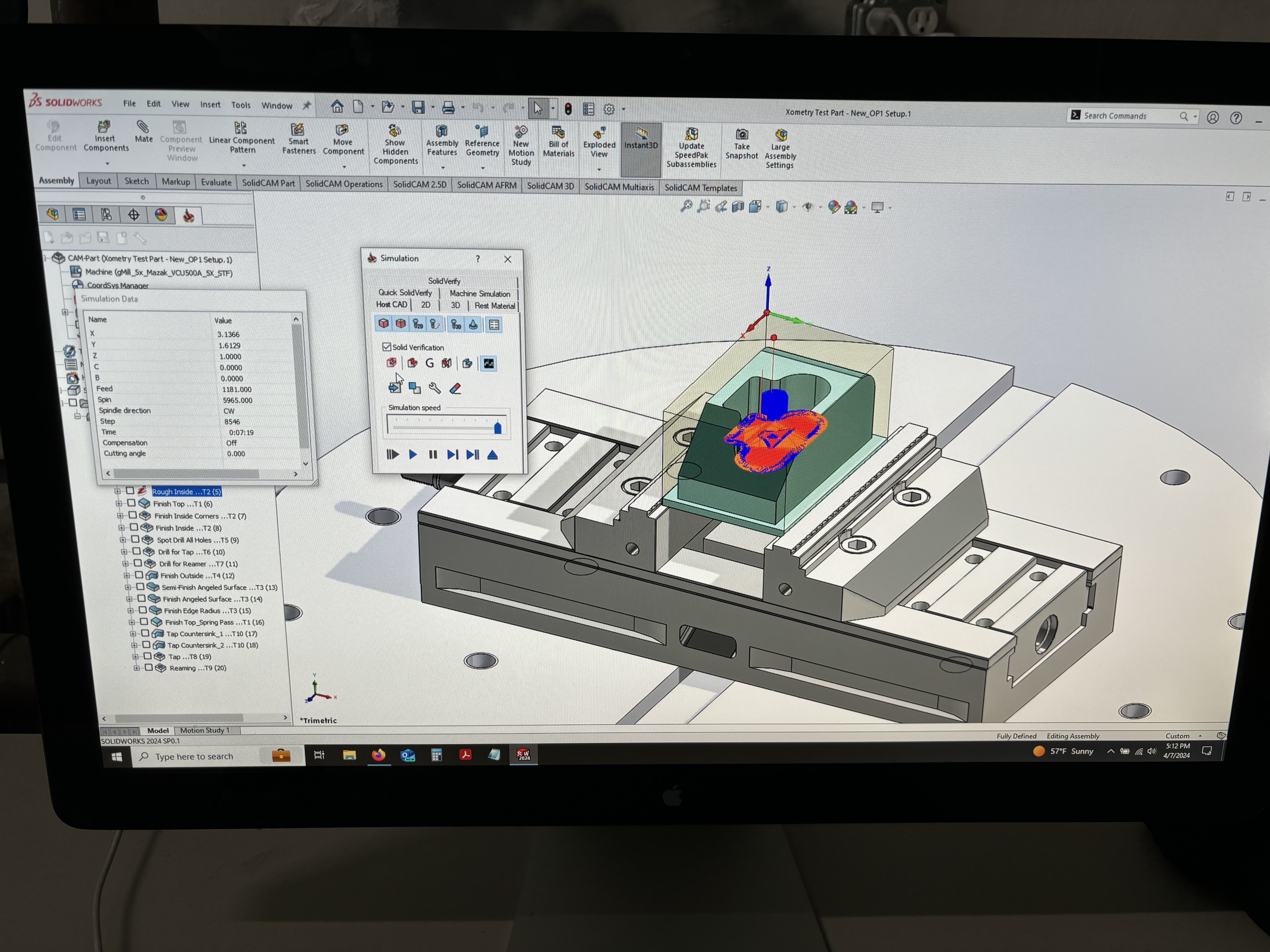Click the Print icon in top toolbar
1270x952 pixels.
[x=448, y=107]
